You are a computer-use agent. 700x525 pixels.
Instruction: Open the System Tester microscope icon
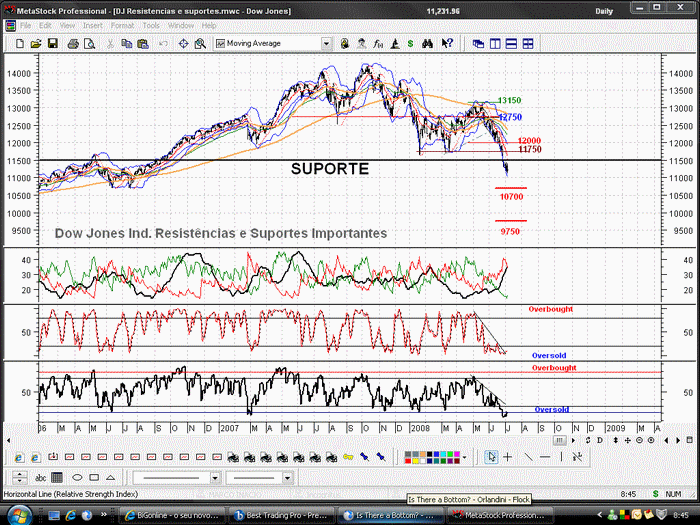pos(395,44)
